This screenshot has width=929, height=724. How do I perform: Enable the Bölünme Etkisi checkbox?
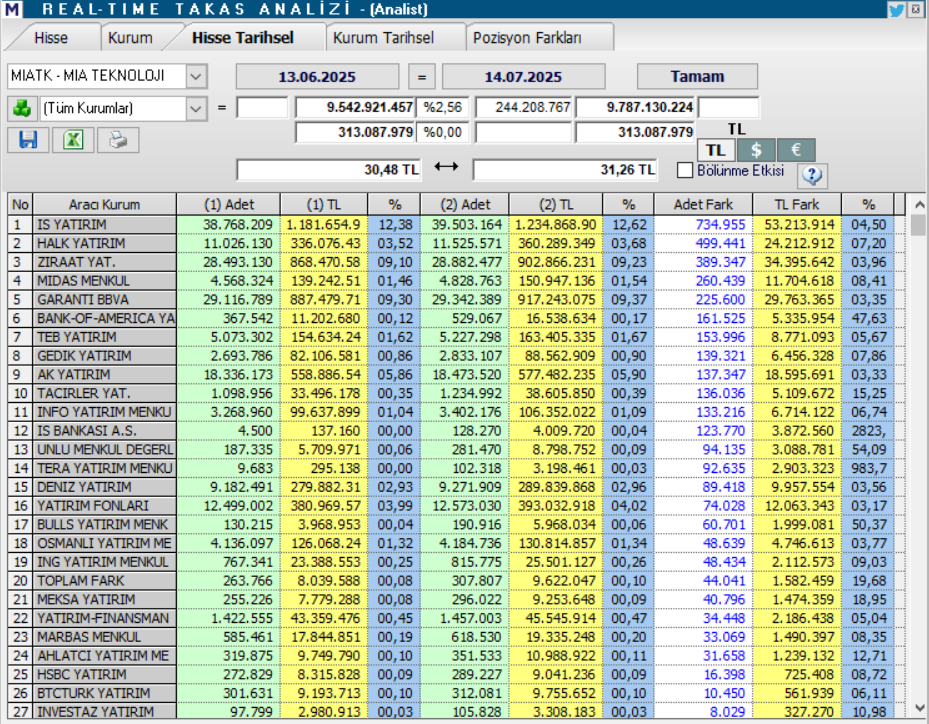coord(685,171)
